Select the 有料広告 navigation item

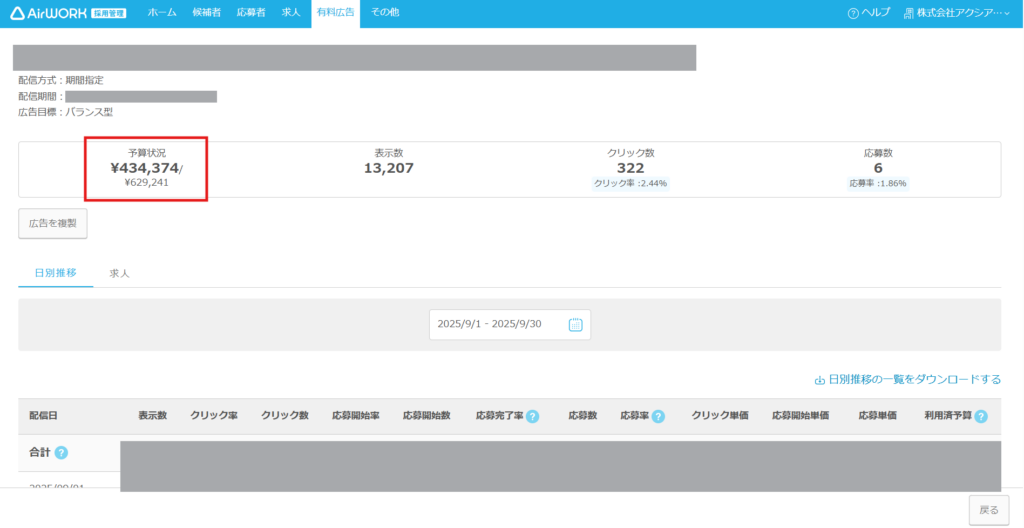[x=334, y=13]
